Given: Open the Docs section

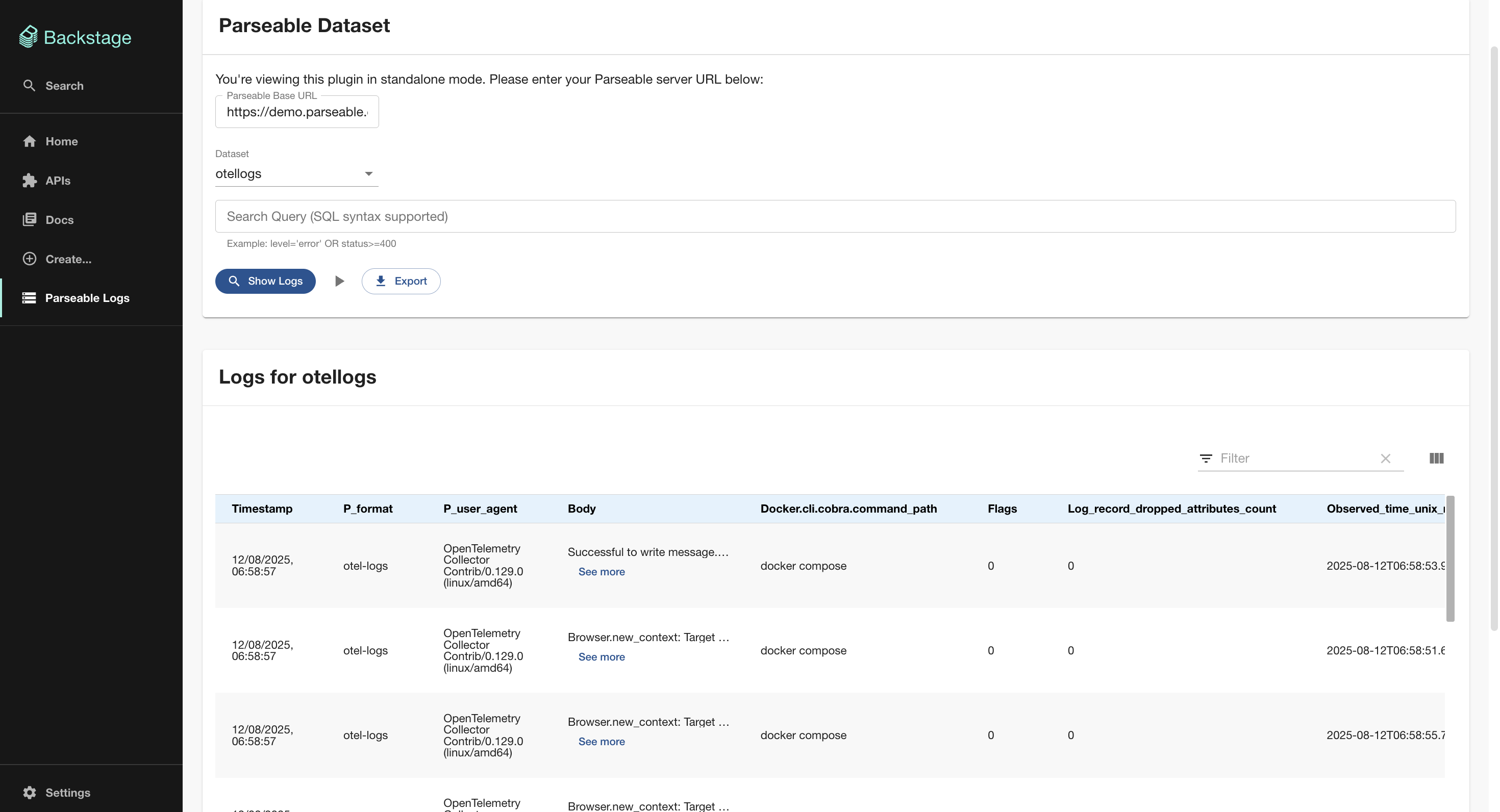Looking at the screenshot, I should pyautogui.click(x=91, y=220).
